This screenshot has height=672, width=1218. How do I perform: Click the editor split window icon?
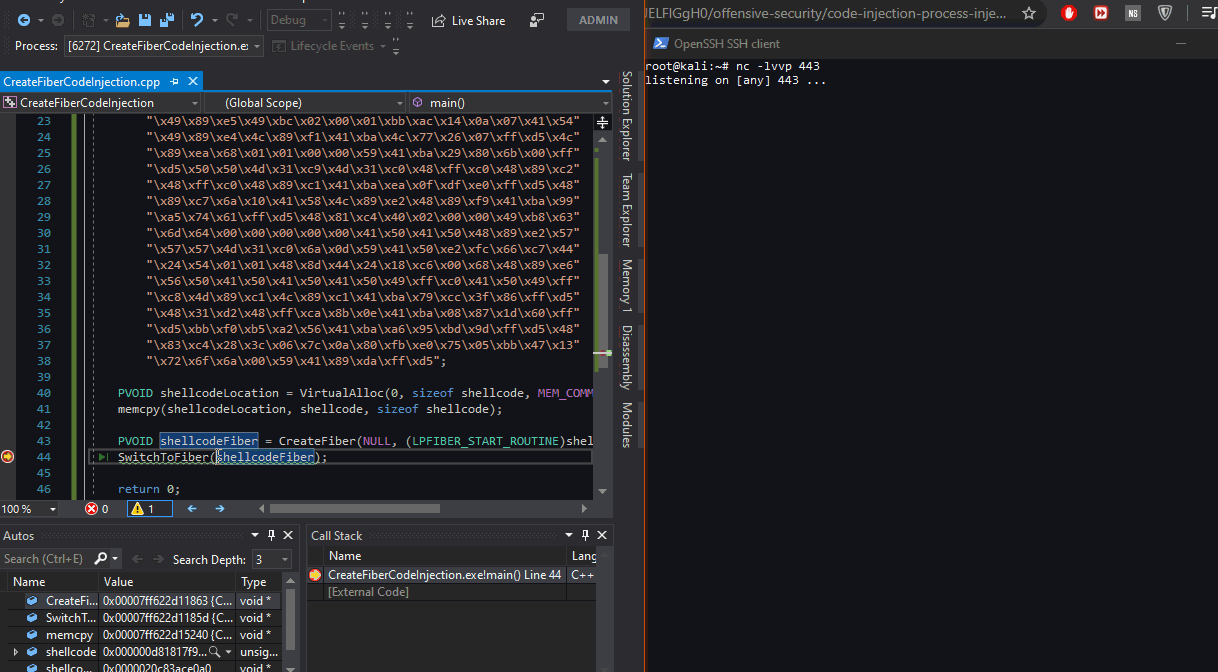pyautogui.click(x=603, y=122)
